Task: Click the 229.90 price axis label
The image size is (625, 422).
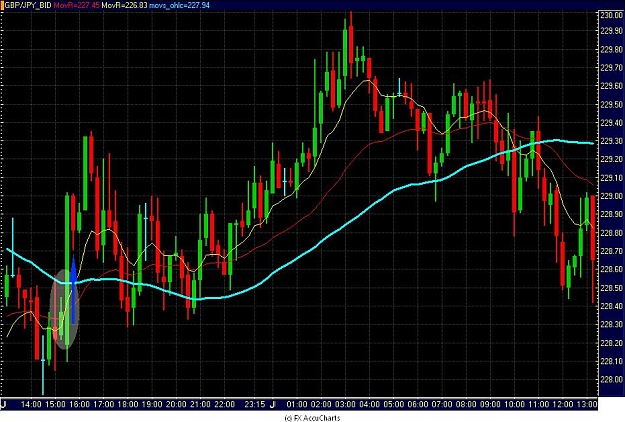Action: [611, 31]
